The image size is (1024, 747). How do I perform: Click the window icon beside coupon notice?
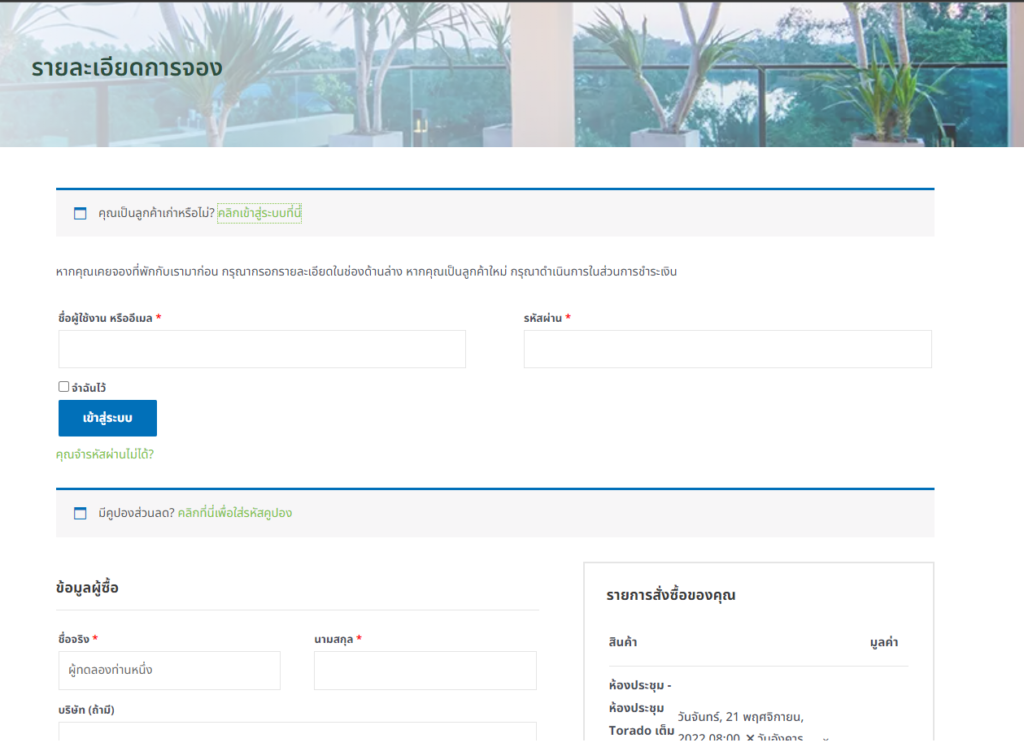[x=80, y=513]
